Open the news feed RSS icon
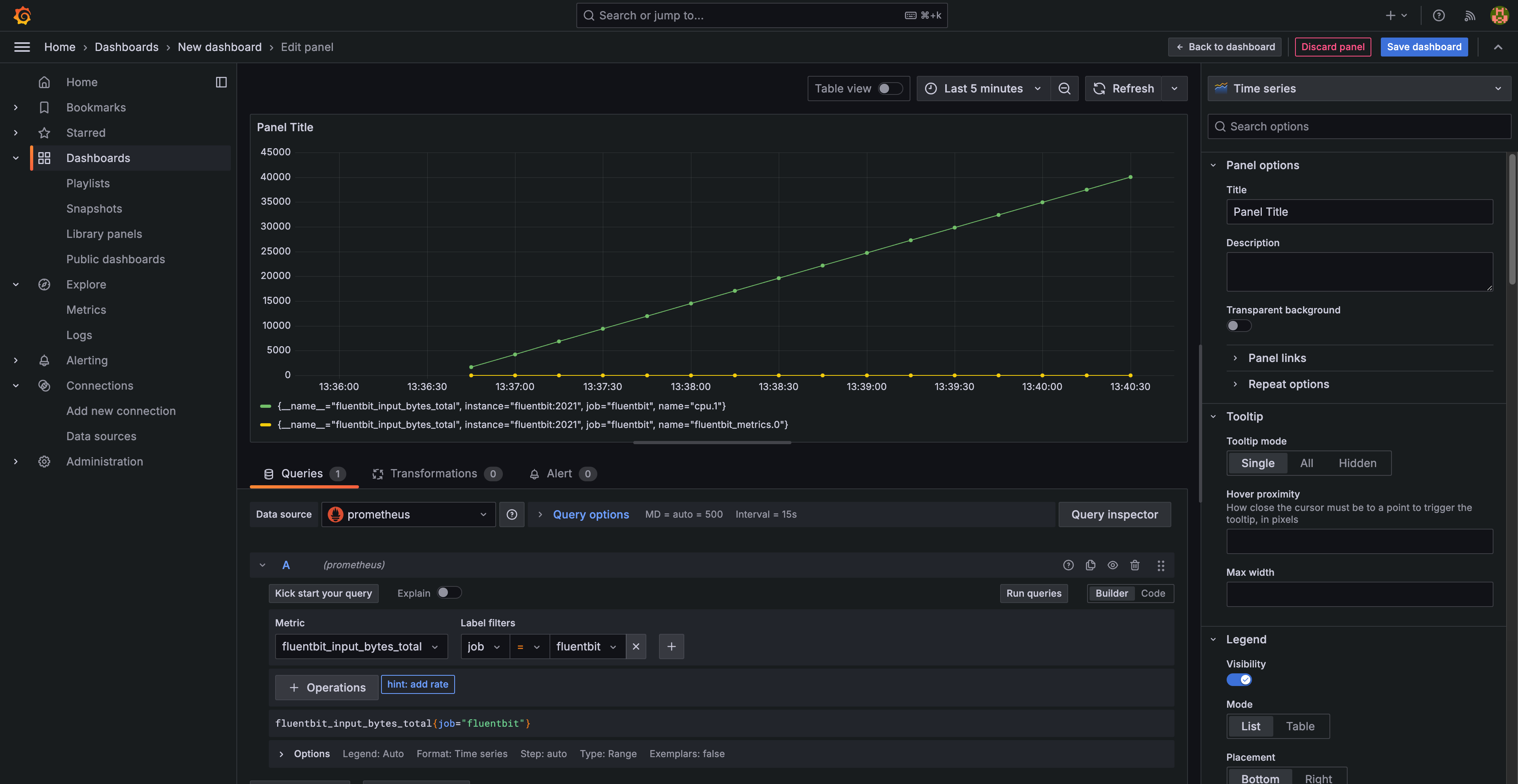This screenshot has height=784, width=1518. [x=1469, y=15]
